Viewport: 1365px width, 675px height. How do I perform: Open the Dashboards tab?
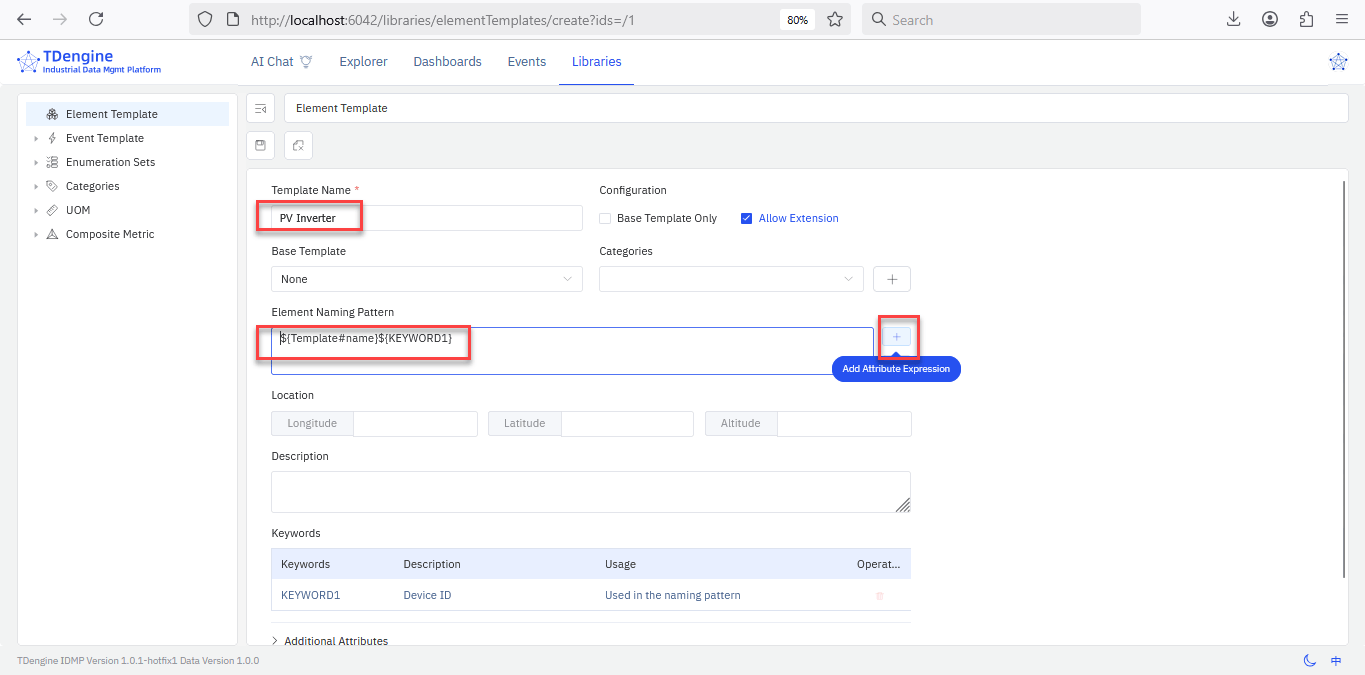(x=447, y=62)
